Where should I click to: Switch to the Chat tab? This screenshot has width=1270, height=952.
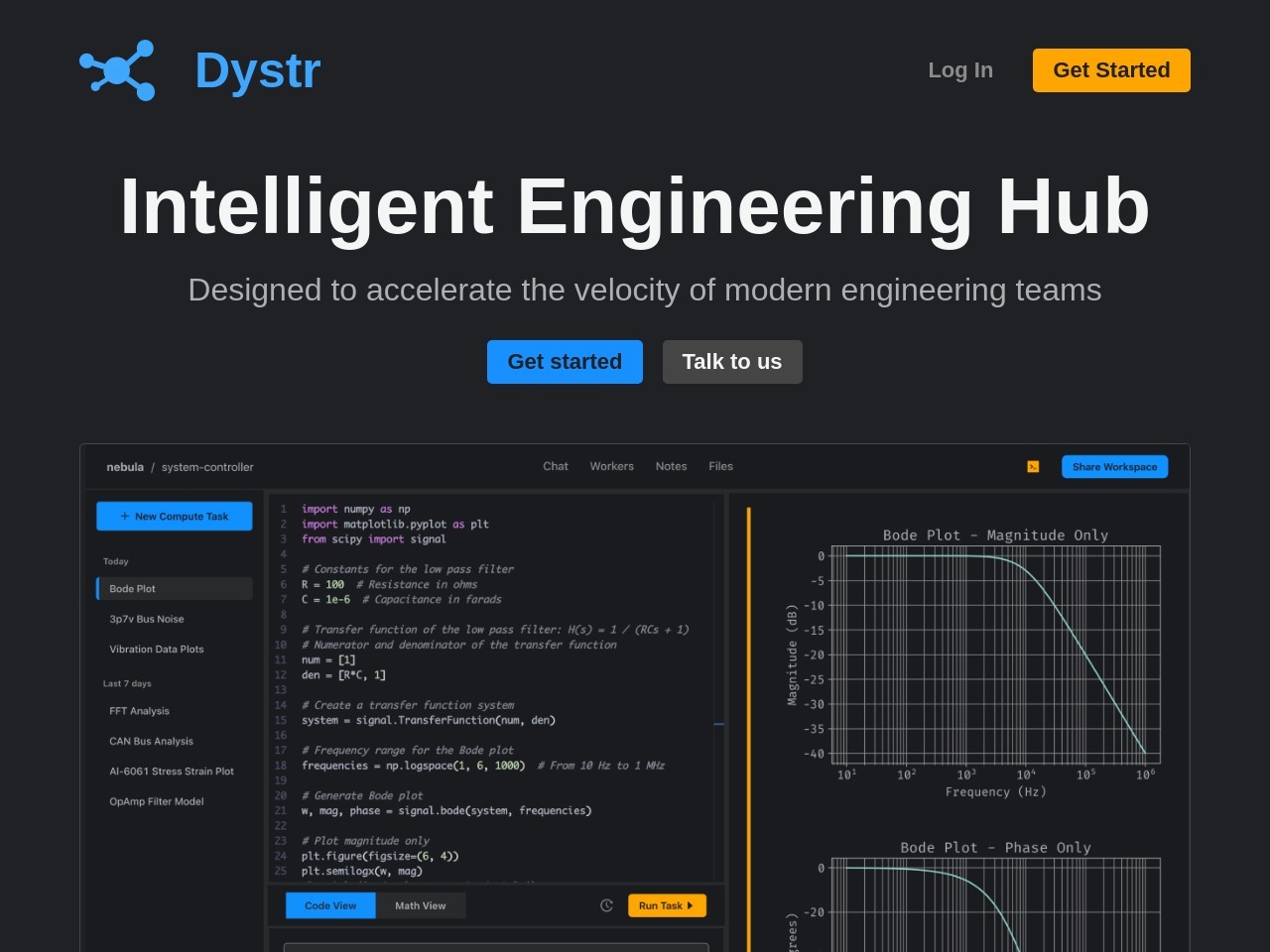[556, 466]
